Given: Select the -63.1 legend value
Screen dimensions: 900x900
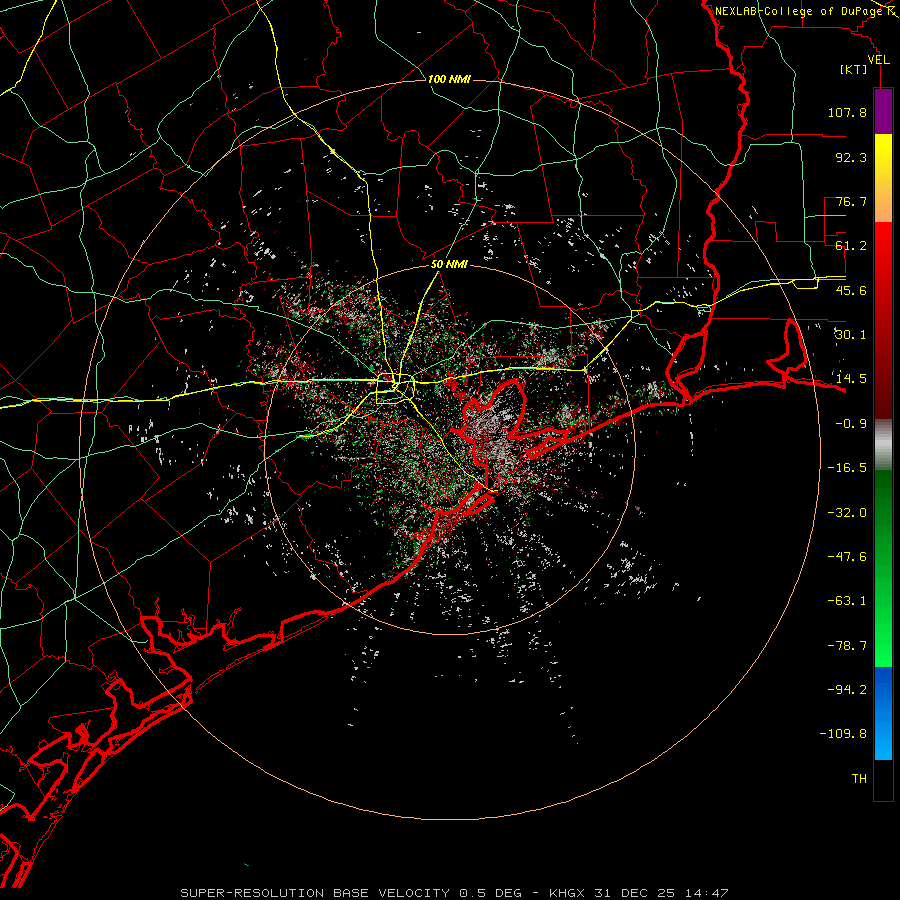Looking at the screenshot, I should pos(847,601).
